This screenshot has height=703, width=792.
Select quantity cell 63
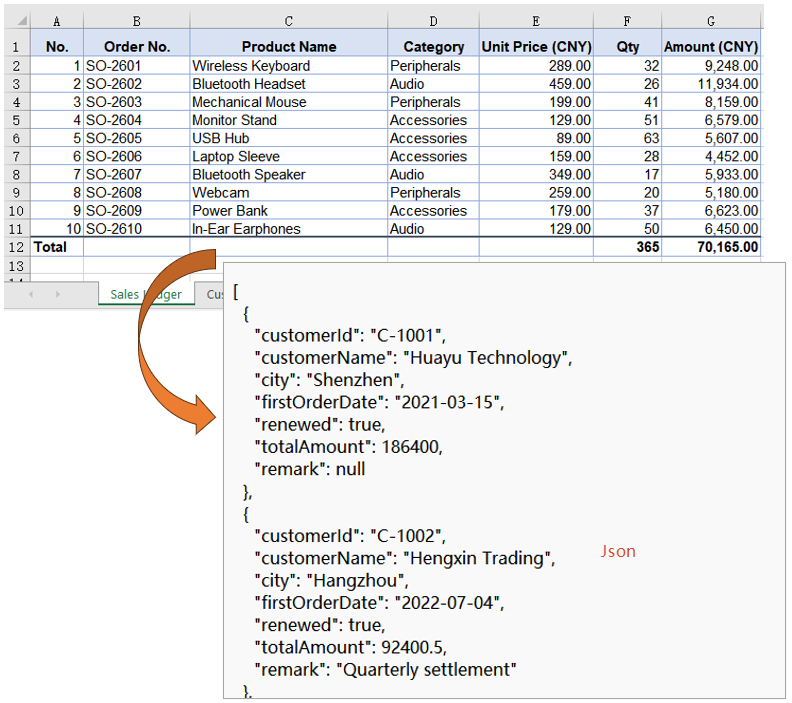(x=627, y=138)
